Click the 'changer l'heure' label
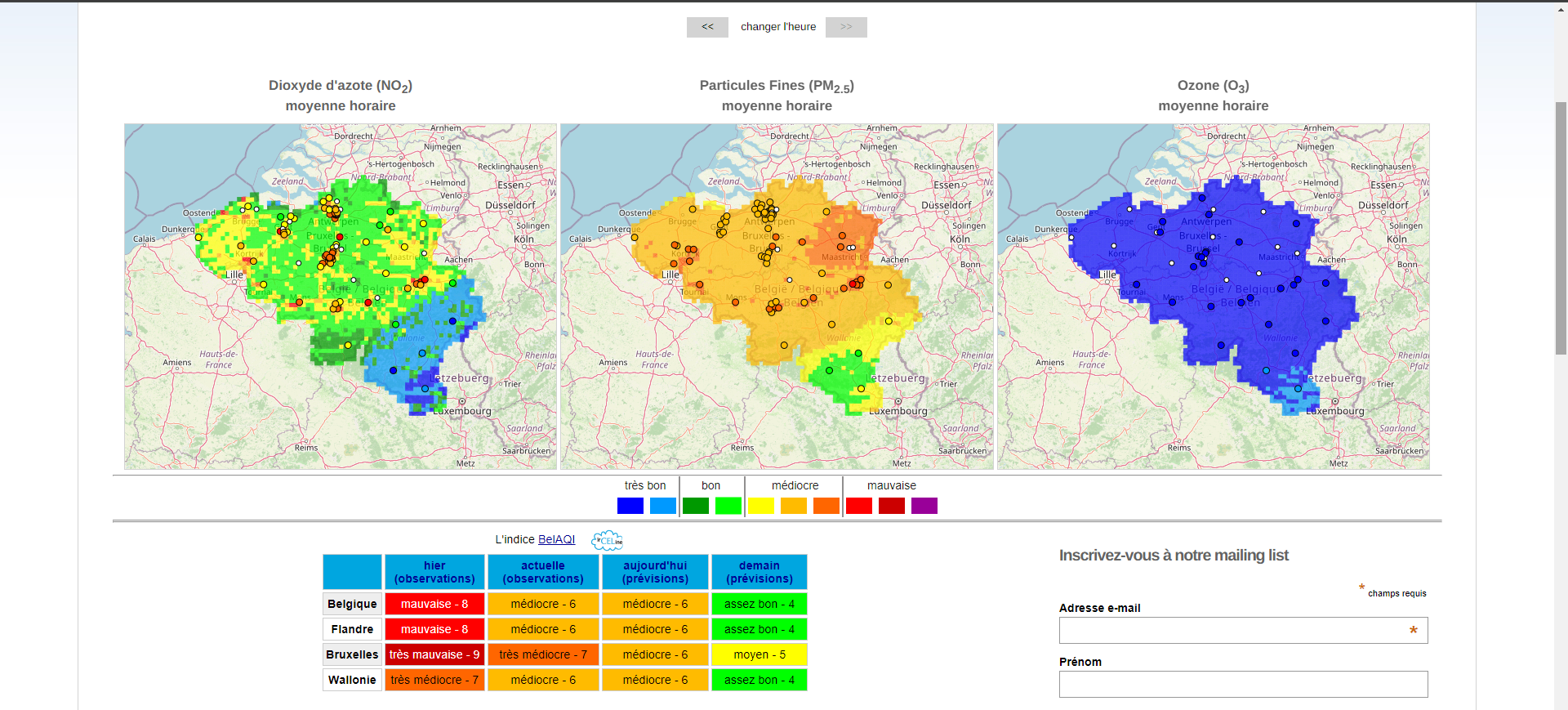 [x=778, y=27]
